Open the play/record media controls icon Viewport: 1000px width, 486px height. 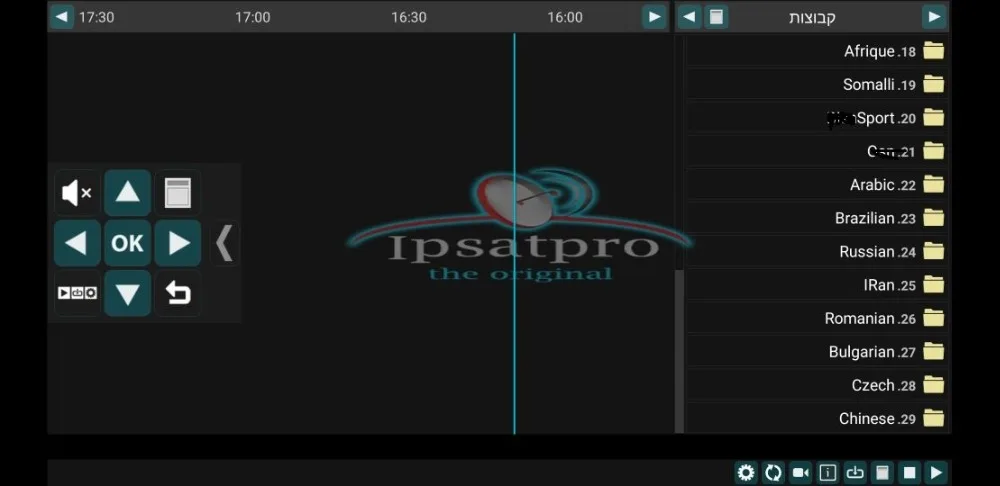(x=77, y=293)
